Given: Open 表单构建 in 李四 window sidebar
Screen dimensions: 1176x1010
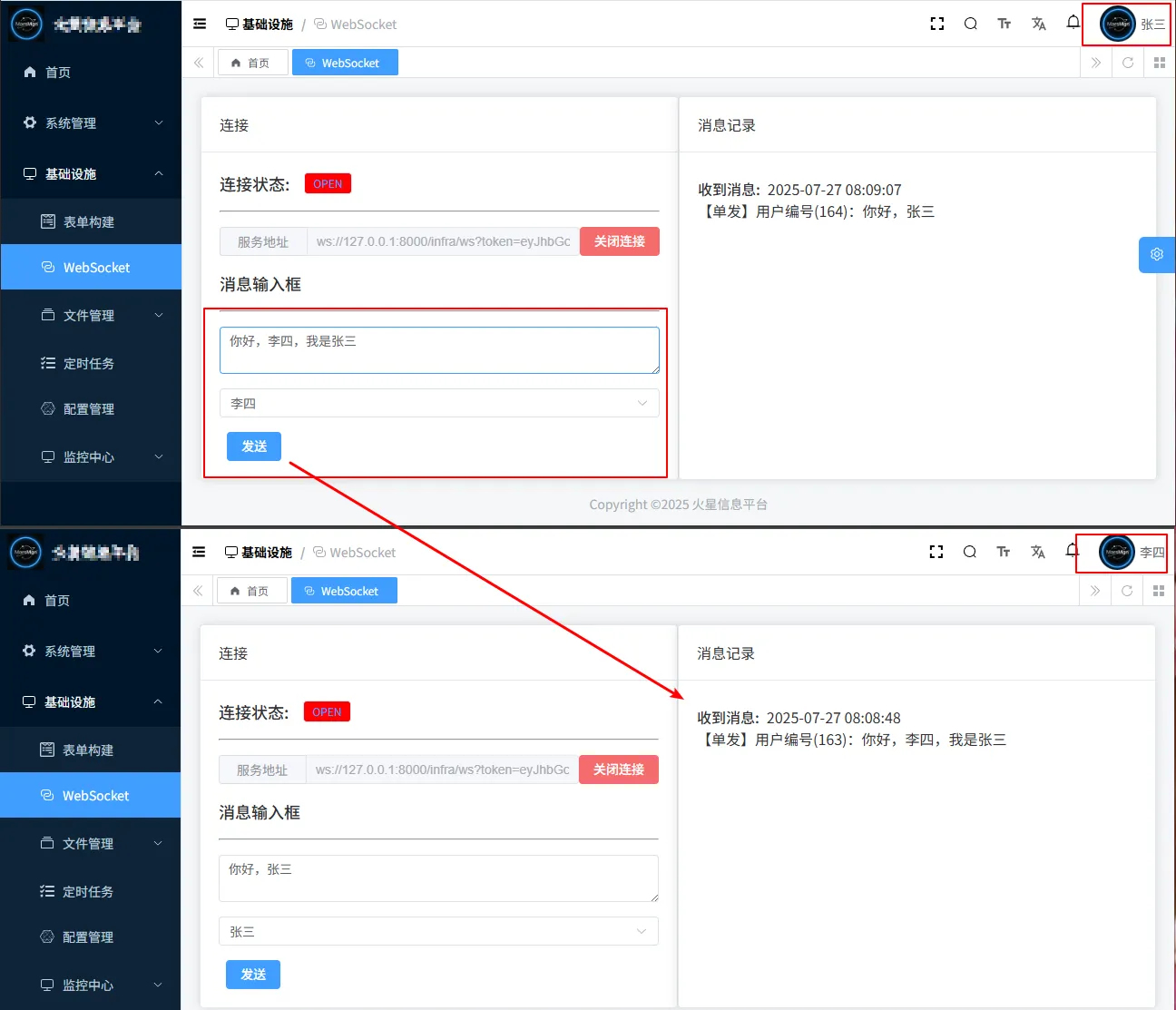Looking at the screenshot, I should point(90,750).
